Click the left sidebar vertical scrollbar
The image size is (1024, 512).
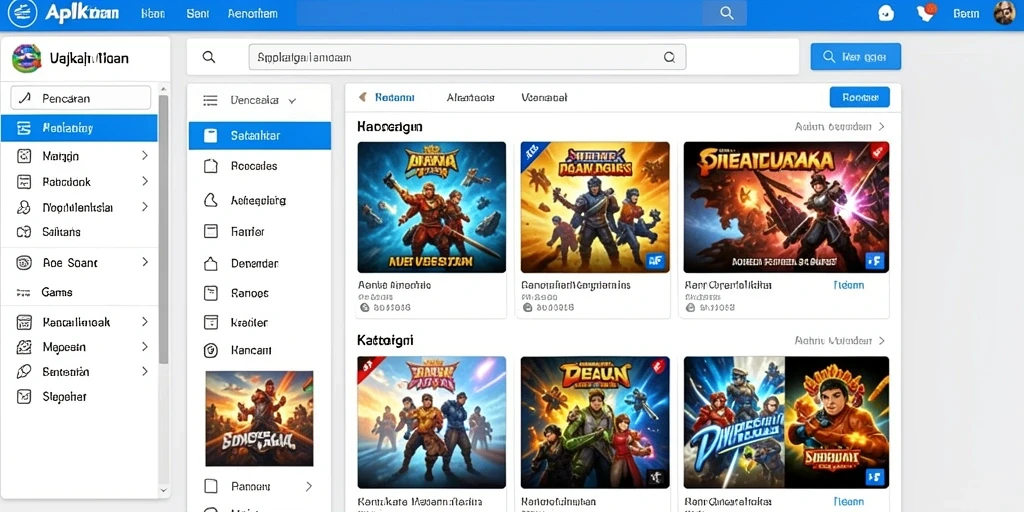coord(163,229)
